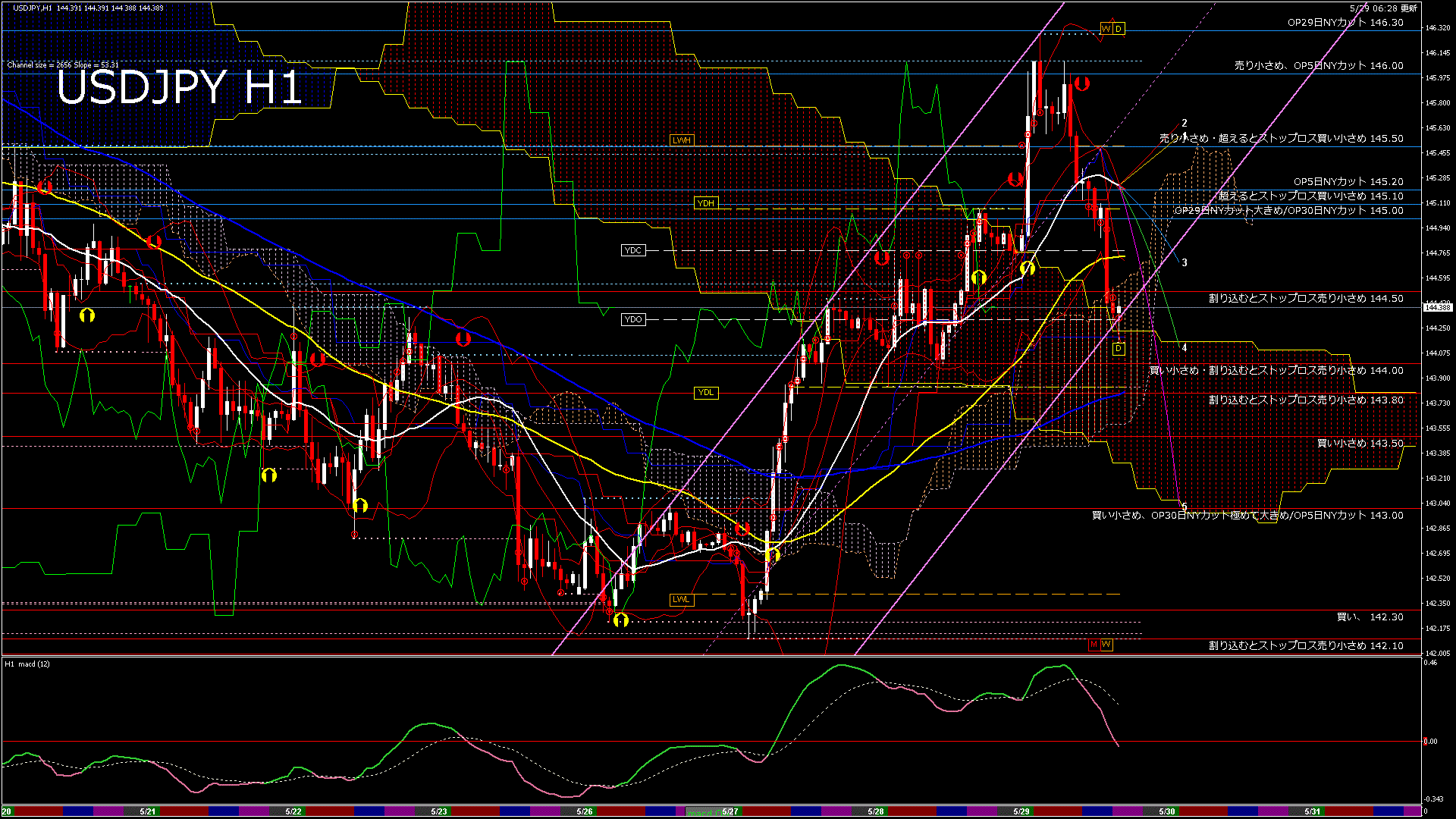
Task: Click the OP29日NYカット 146.30 annotation
Action: pyautogui.click(x=1345, y=23)
